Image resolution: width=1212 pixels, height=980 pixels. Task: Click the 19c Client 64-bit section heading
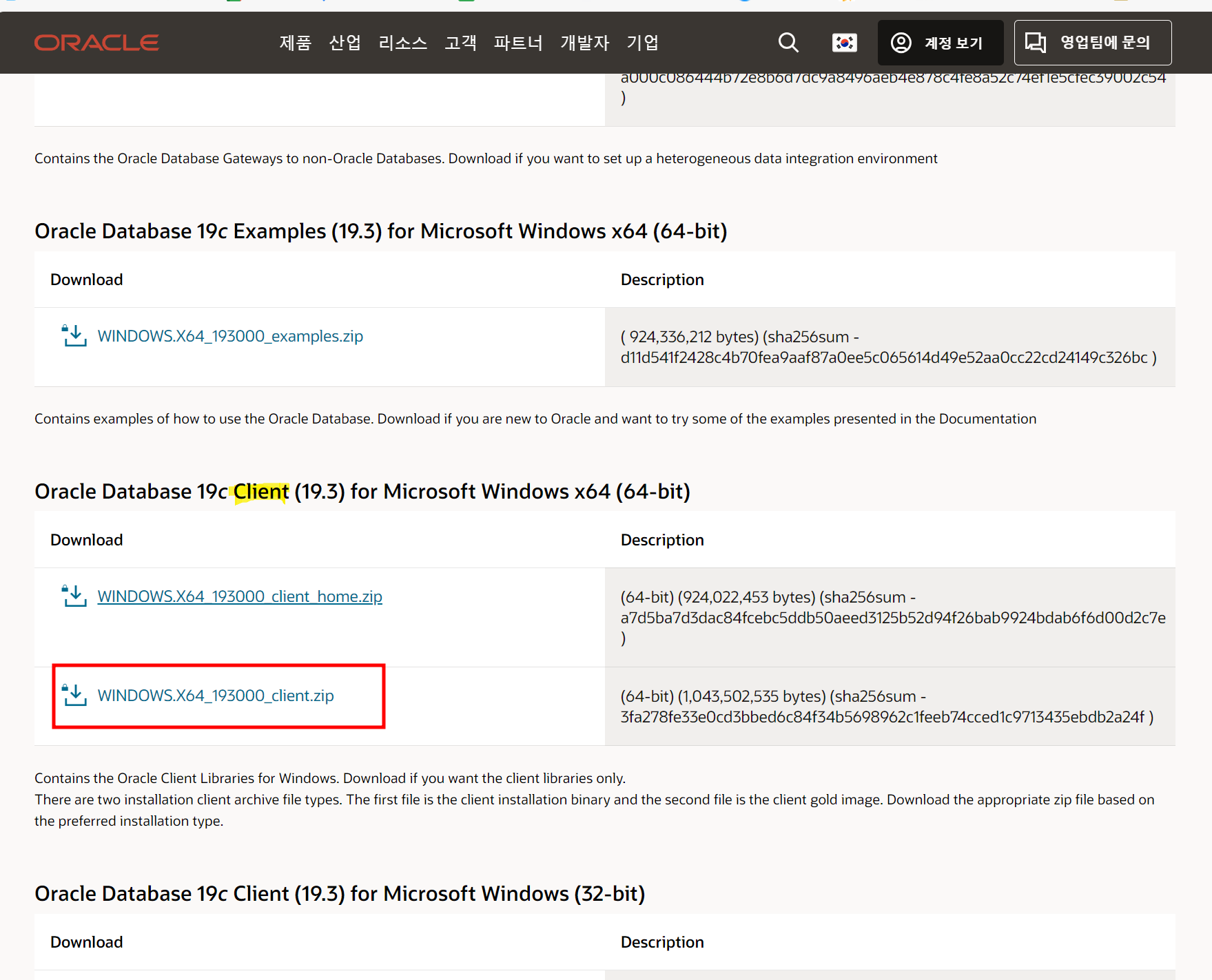click(x=362, y=492)
